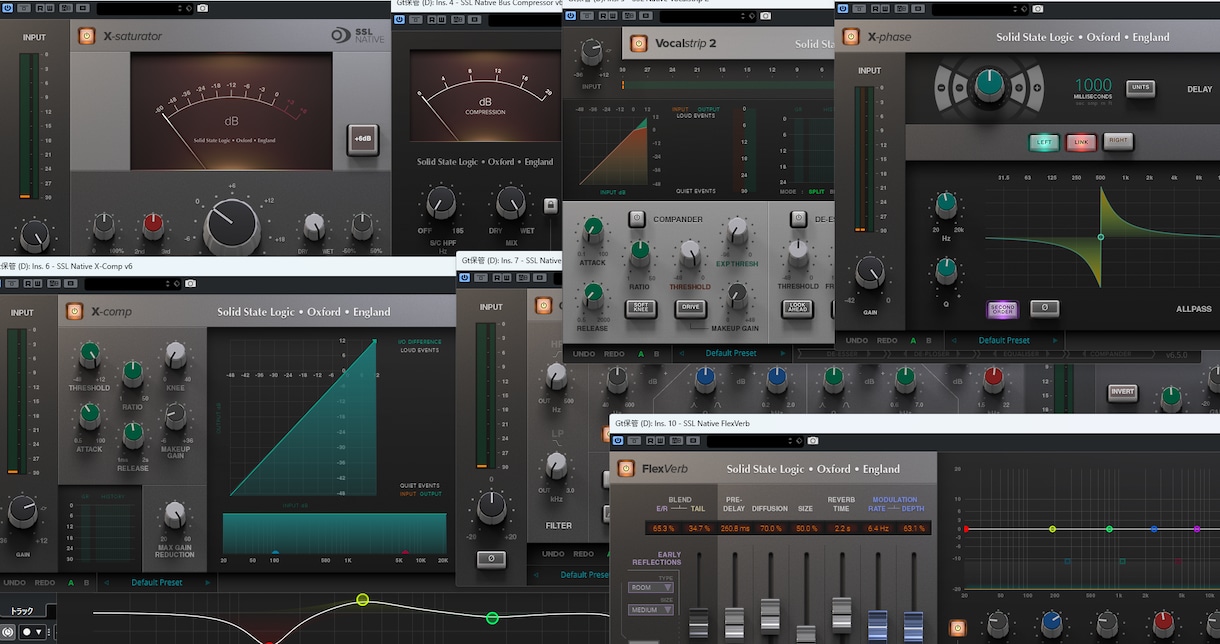This screenshot has width=1220, height=644.
Task: Click the DRIVE button in Vocalstrip compander
Action: click(691, 308)
